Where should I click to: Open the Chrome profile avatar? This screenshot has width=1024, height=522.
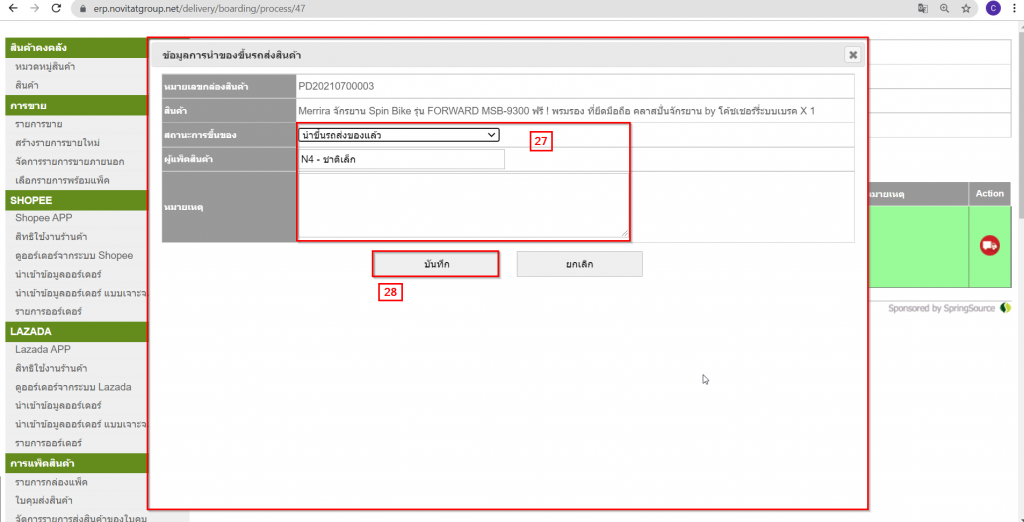(x=992, y=8)
